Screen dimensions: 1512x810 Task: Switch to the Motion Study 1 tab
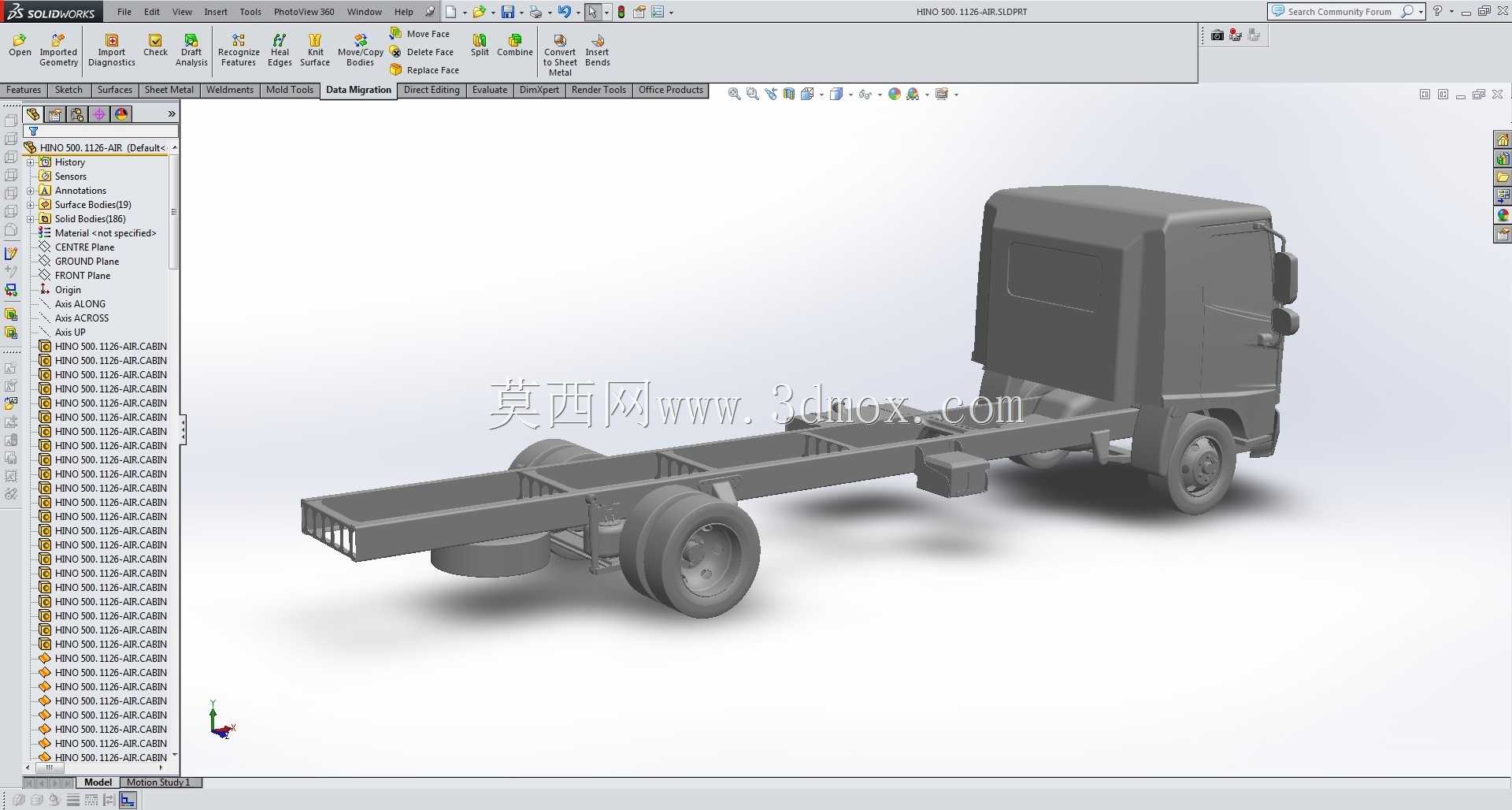click(161, 782)
